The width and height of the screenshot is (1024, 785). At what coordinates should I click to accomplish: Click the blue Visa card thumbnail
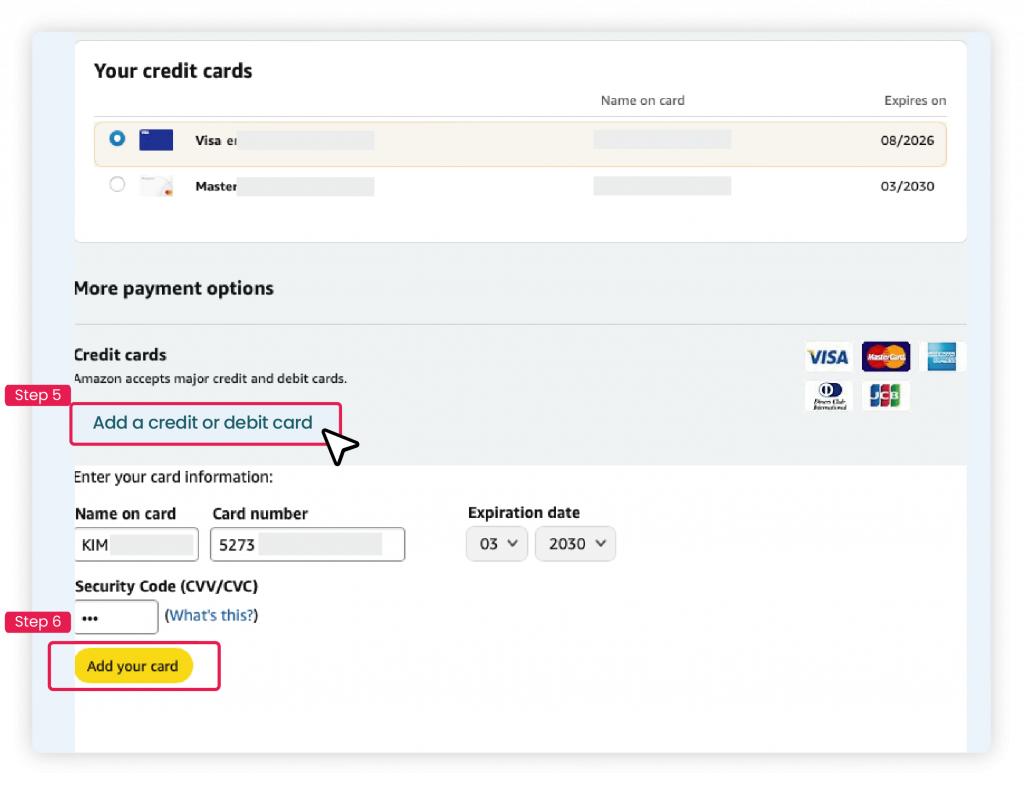156,140
